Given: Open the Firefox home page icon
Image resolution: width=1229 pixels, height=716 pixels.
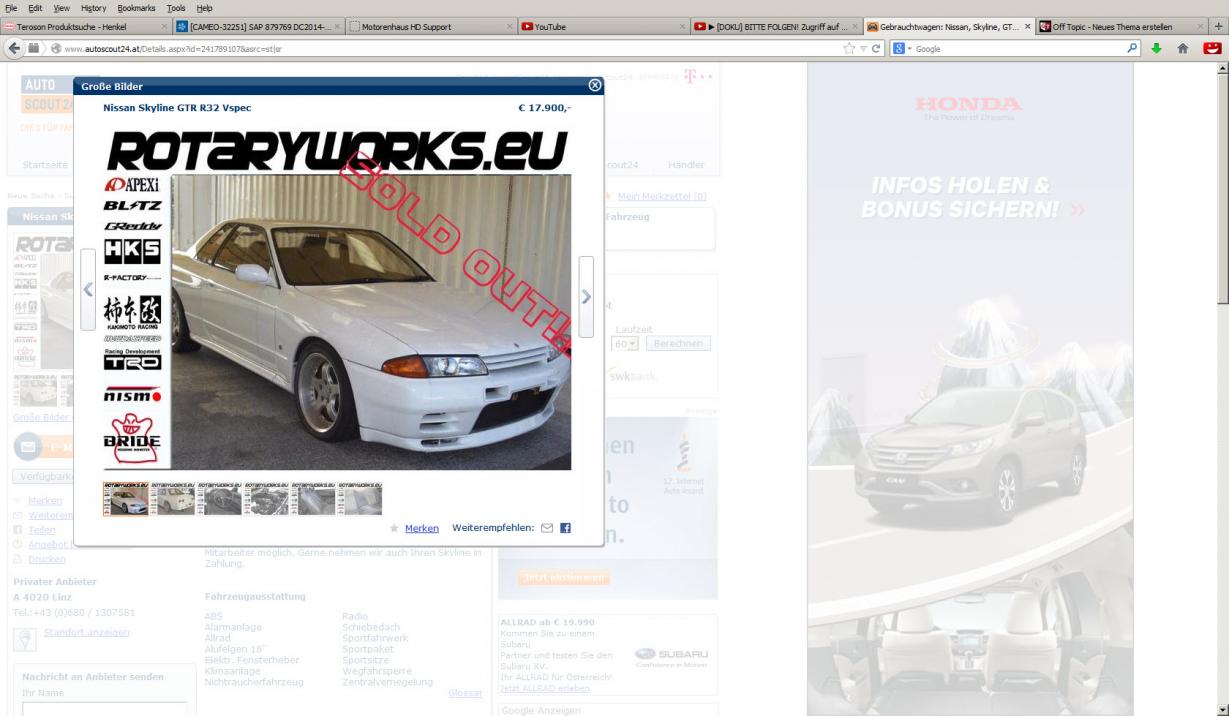Looking at the screenshot, I should 1182,48.
